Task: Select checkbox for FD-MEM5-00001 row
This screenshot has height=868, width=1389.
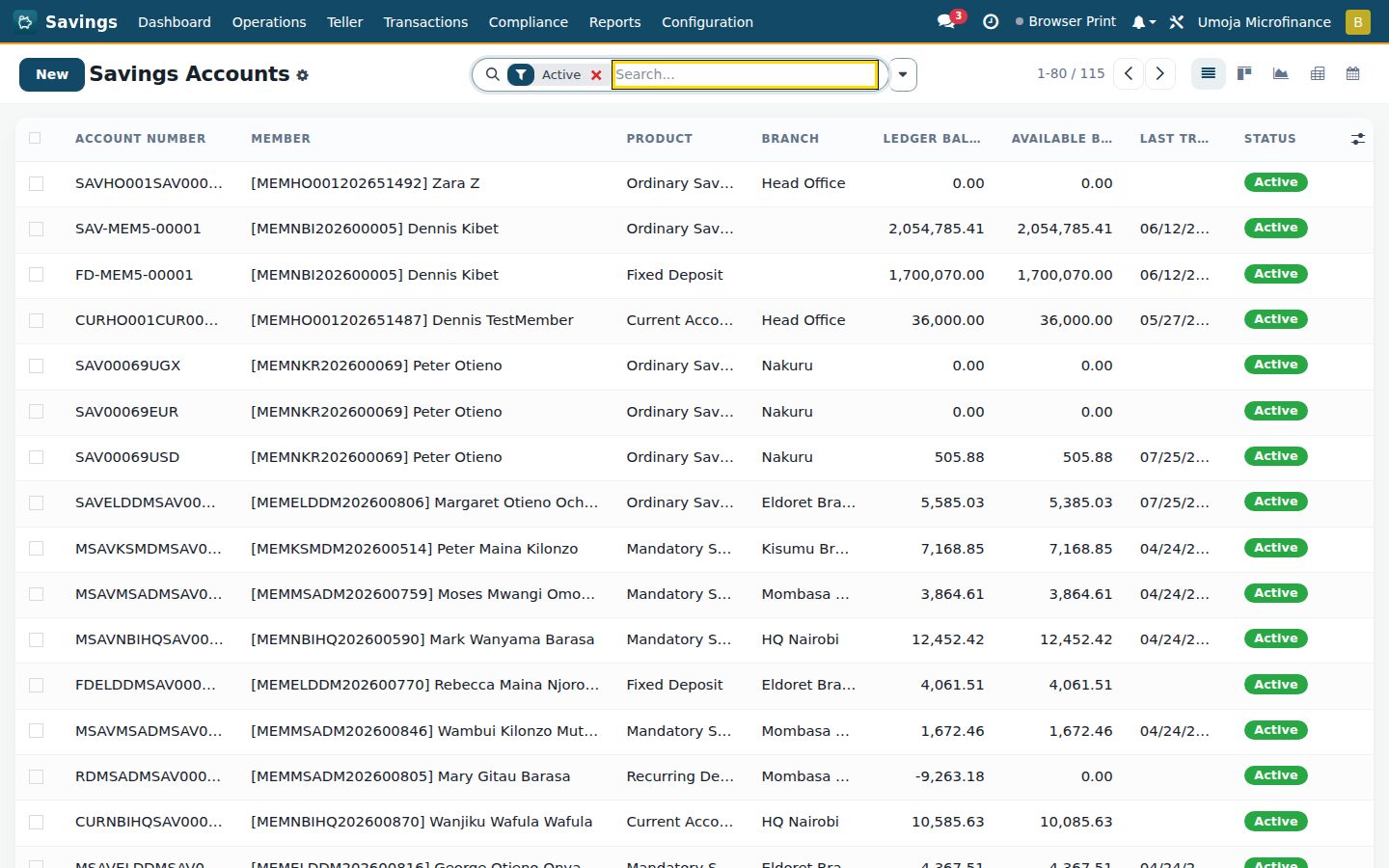Action: 36,275
